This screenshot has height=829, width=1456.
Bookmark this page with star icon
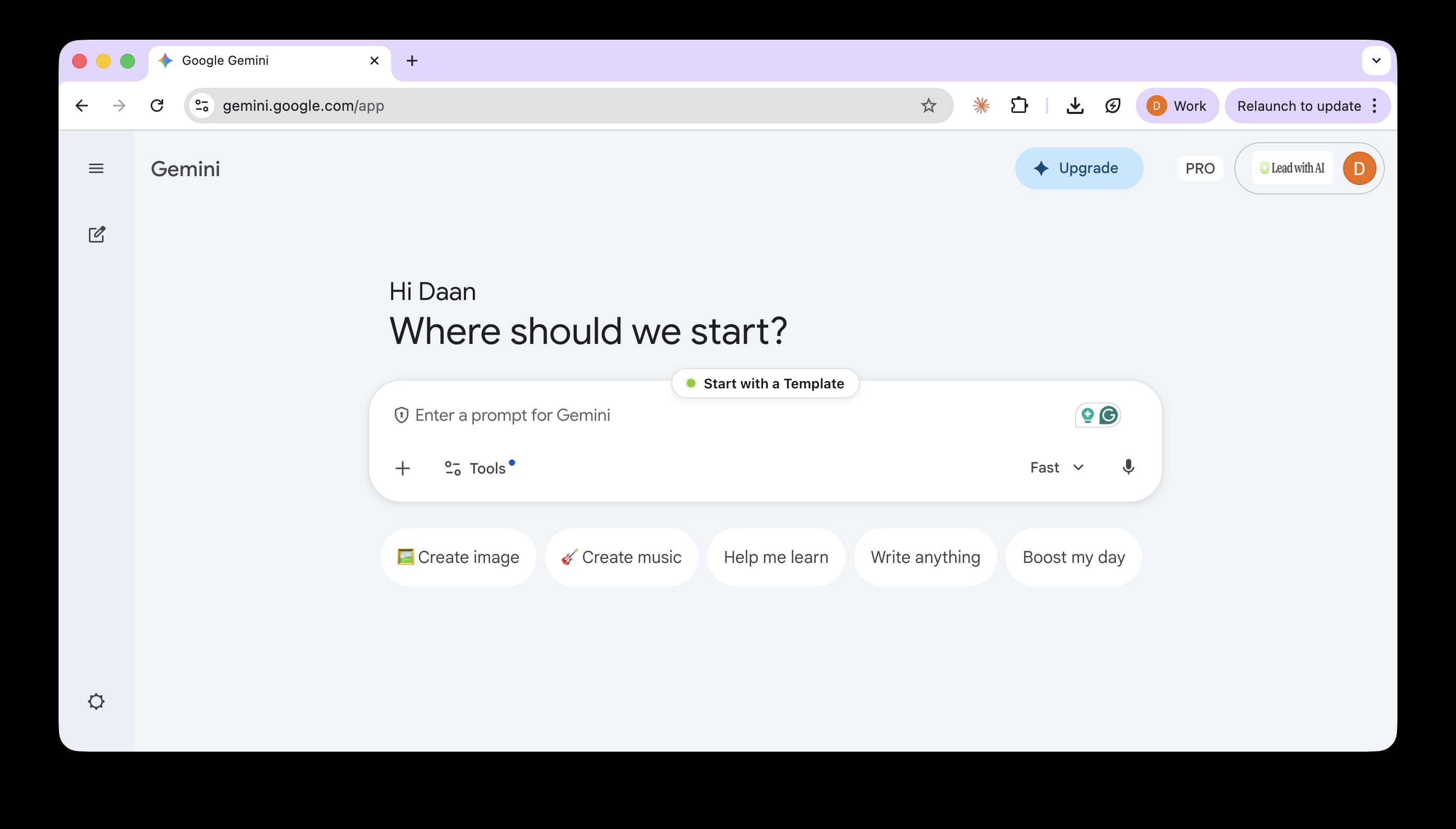(928, 106)
